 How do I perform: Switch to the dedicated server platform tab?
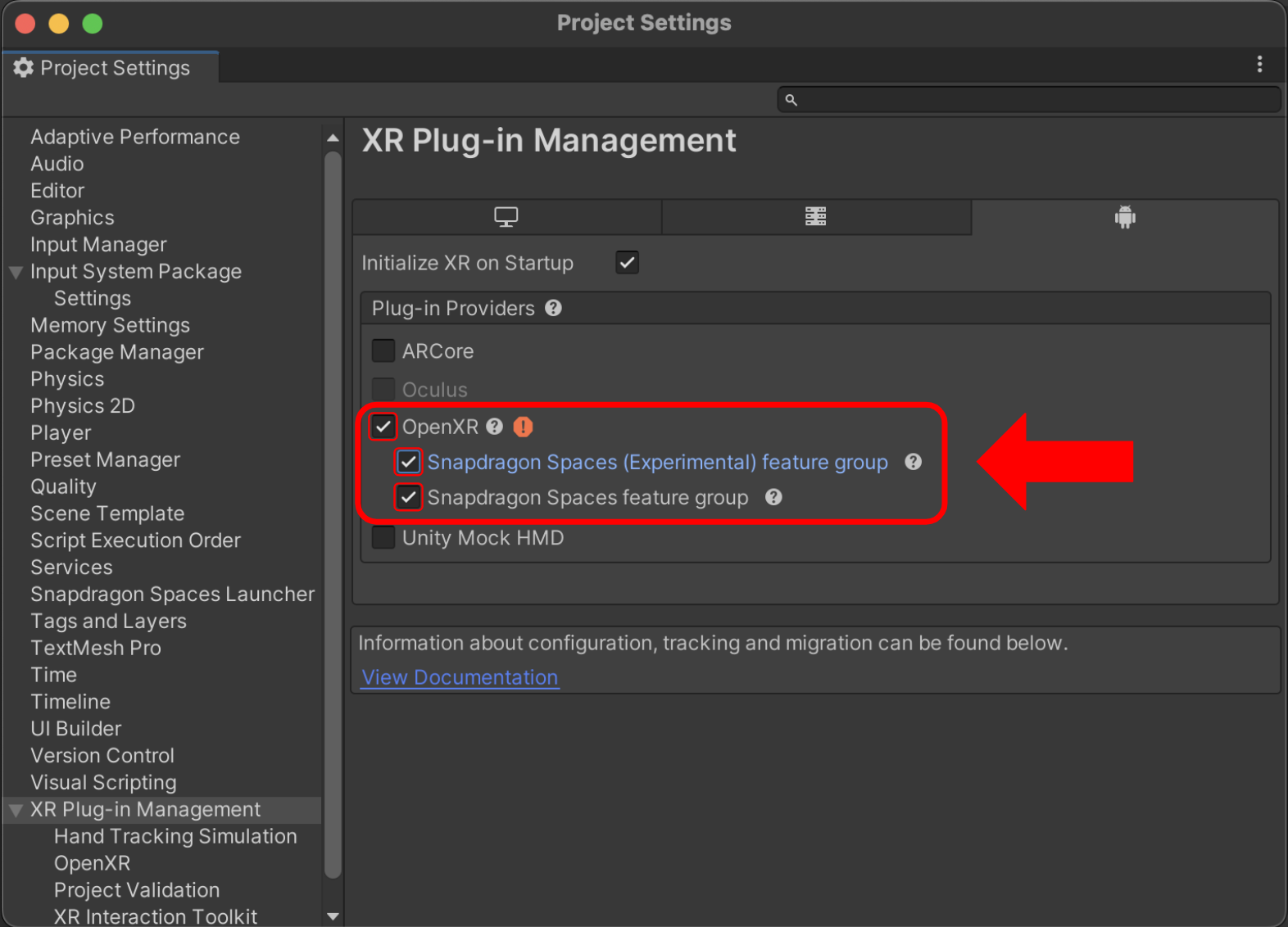tap(816, 217)
